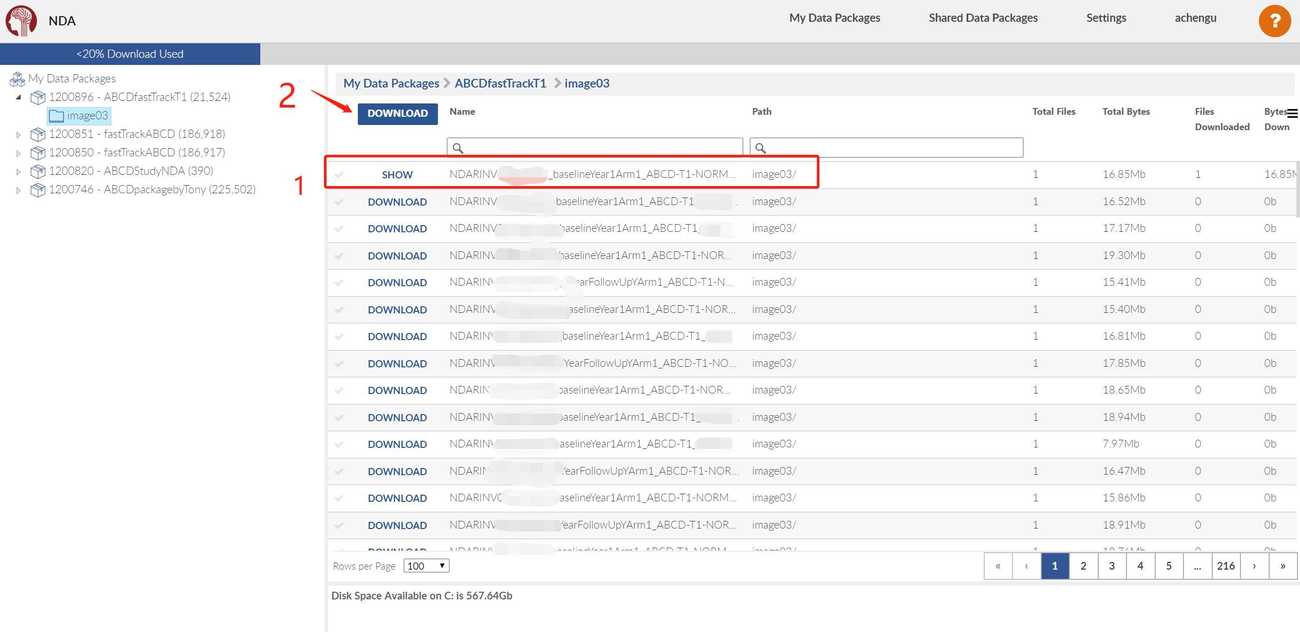Click the My Data Packages root tree icon
The width and height of the screenshot is (1300, 632).
(17, 79)
